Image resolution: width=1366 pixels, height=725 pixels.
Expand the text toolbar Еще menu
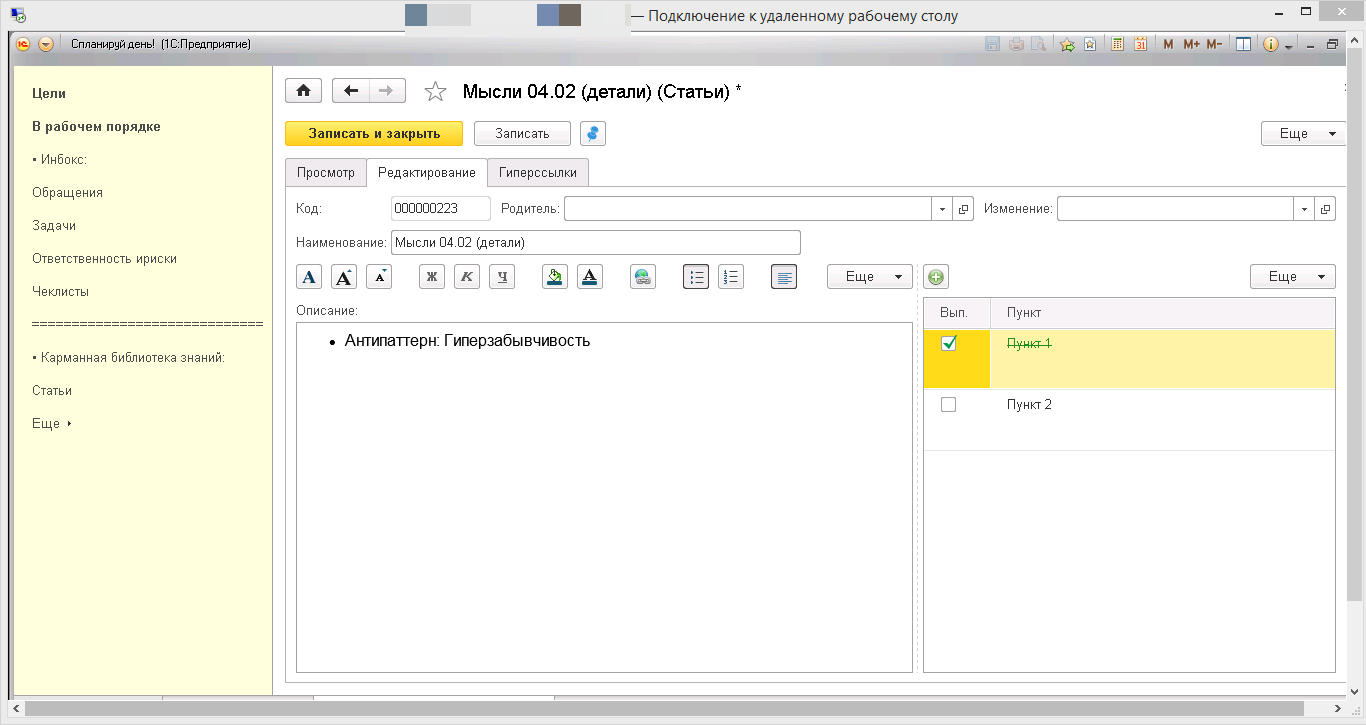pyautogui.click(x=869, y=277)
